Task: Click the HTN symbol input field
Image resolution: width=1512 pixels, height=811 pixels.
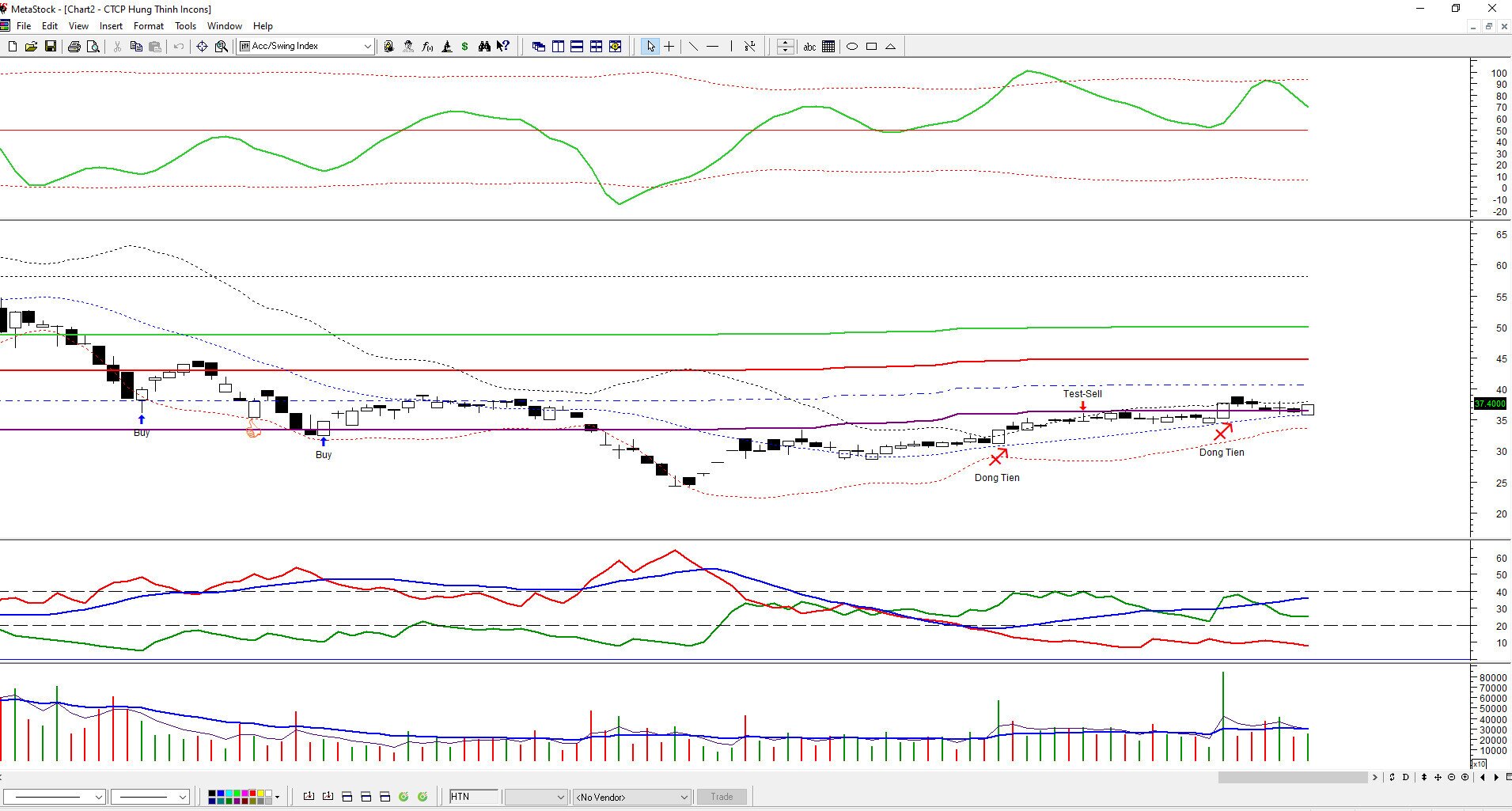Action: [474, 797]
